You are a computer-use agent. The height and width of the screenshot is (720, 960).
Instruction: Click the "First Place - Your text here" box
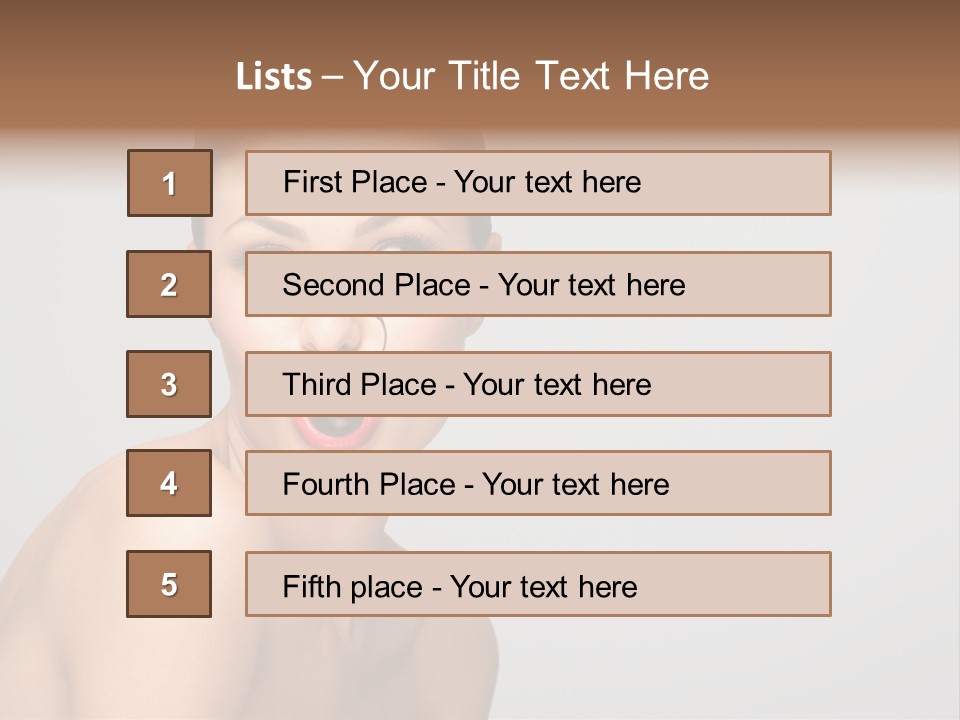tap(538, 183)
